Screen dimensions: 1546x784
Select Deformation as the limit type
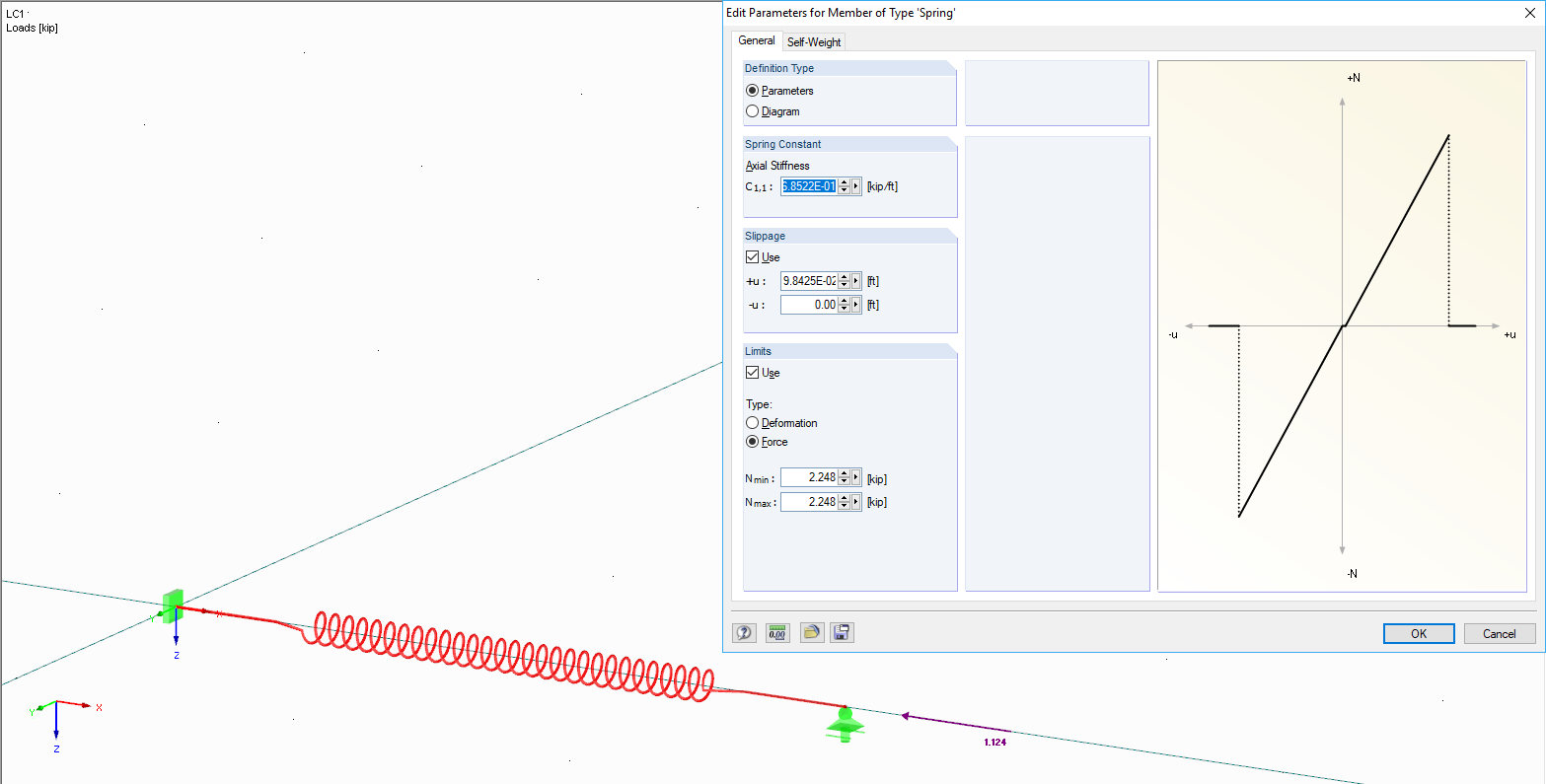[752, 422]
